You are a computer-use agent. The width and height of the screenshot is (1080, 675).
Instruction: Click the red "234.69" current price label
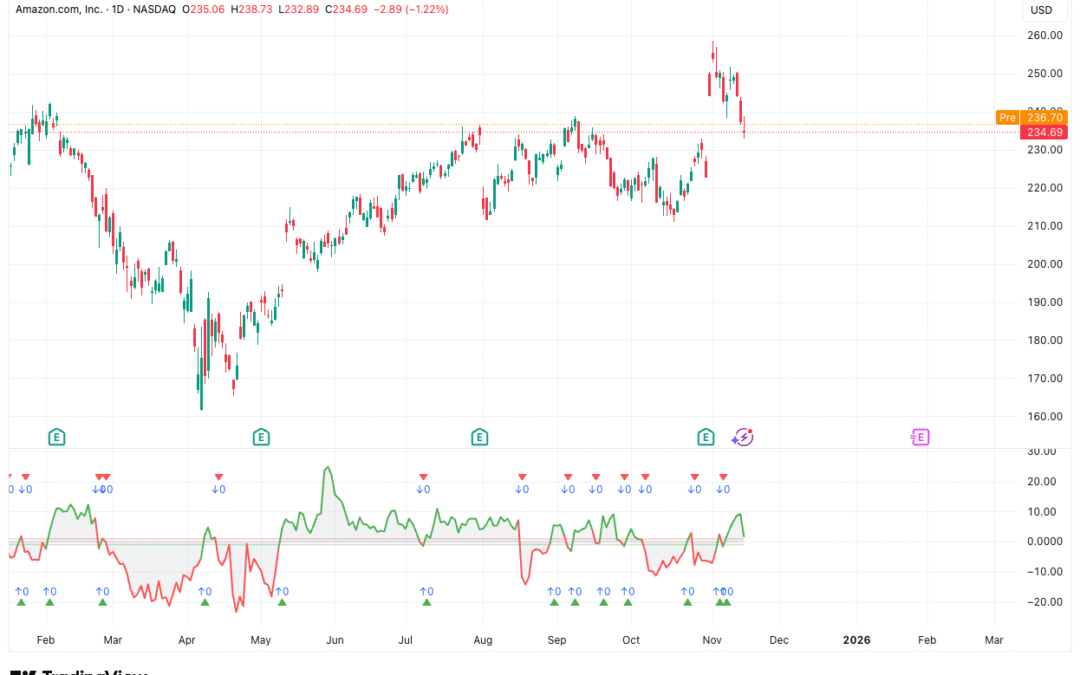point(1044,131)
